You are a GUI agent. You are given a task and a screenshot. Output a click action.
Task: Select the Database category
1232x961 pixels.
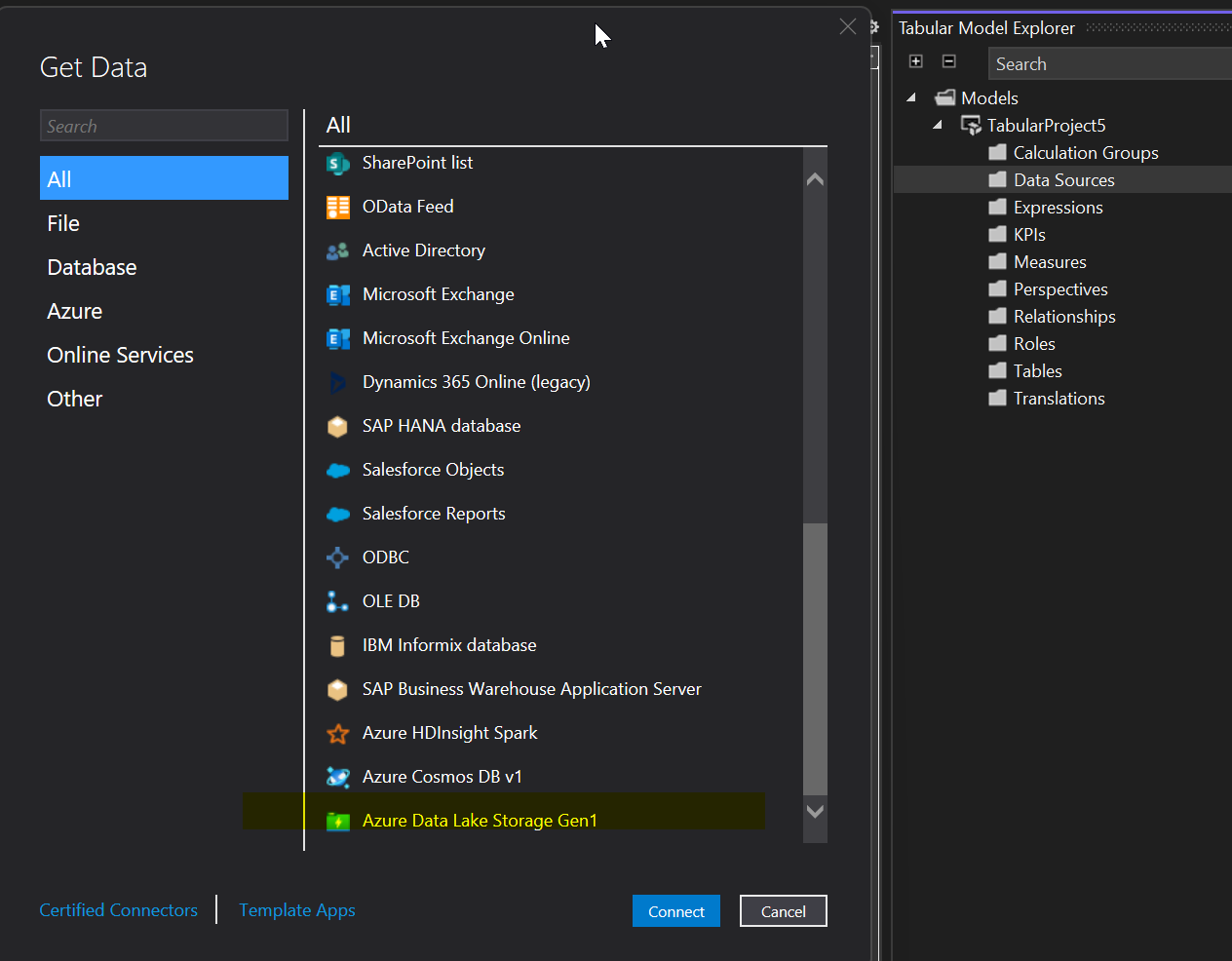pos(164,267)
